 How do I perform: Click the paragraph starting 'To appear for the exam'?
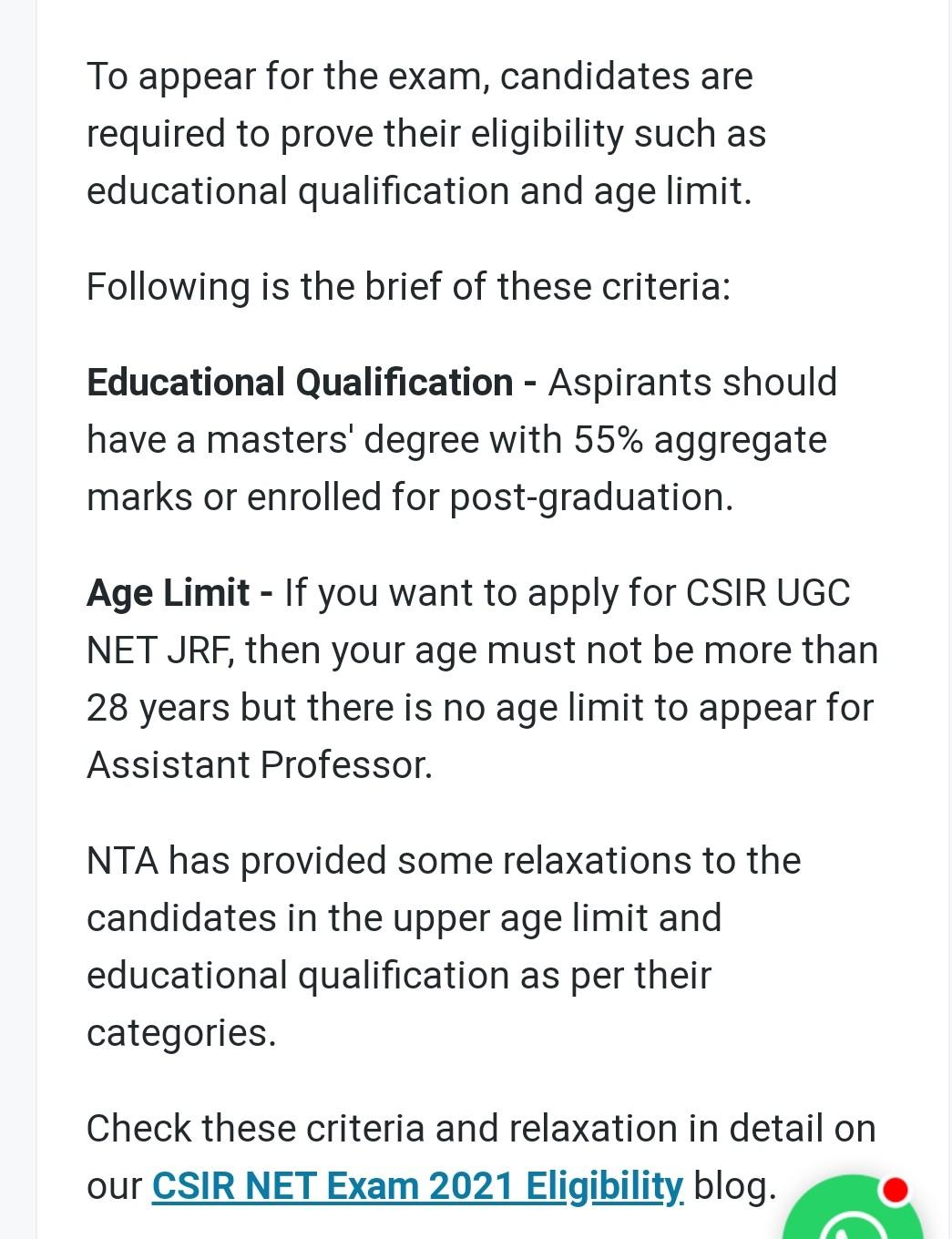(x=419, y=133)
